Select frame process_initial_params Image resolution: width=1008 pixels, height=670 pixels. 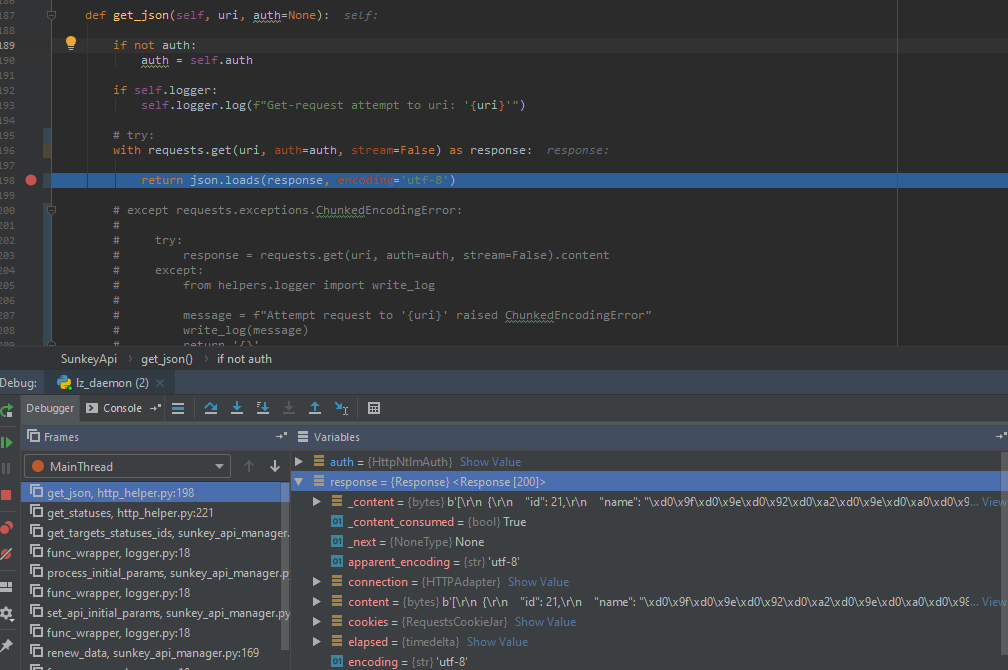click(x=154, y=572)
